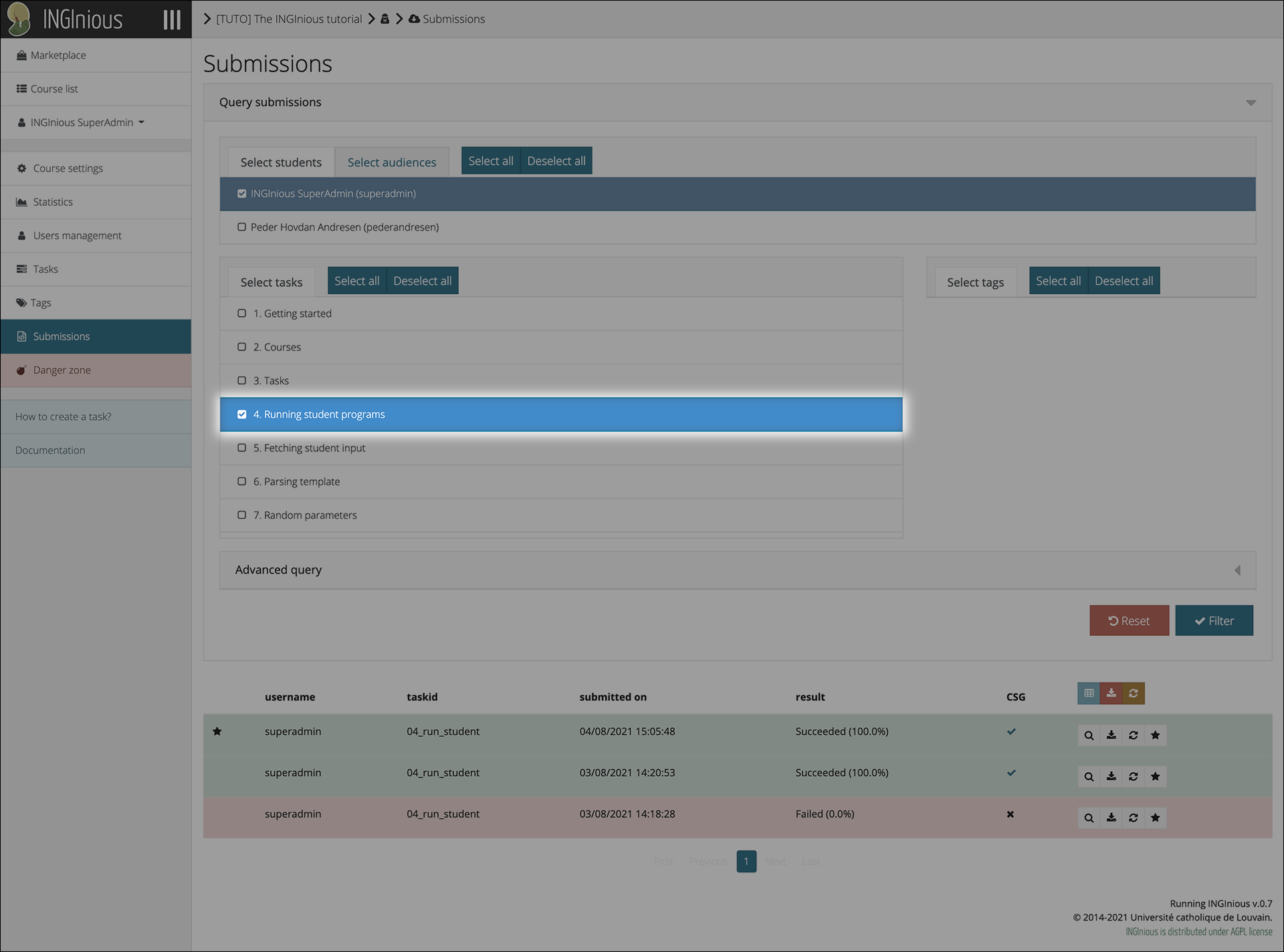Screen dimensions: 1284x952
Task: Click page 1 pagination button
Action: (747, 861)
